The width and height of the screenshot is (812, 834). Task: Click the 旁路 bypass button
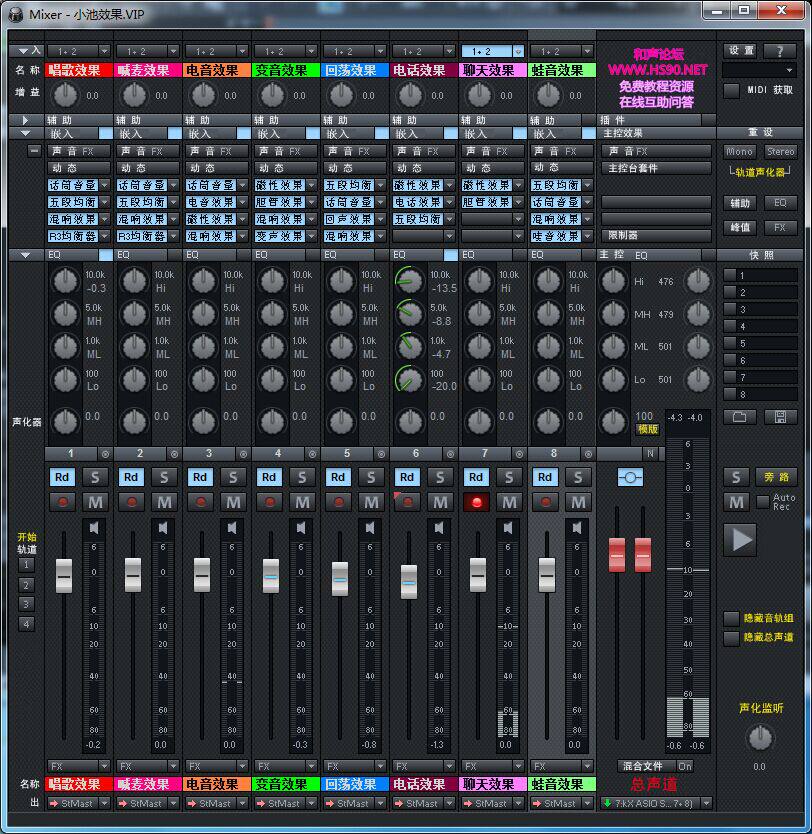(x=776, y=477)
